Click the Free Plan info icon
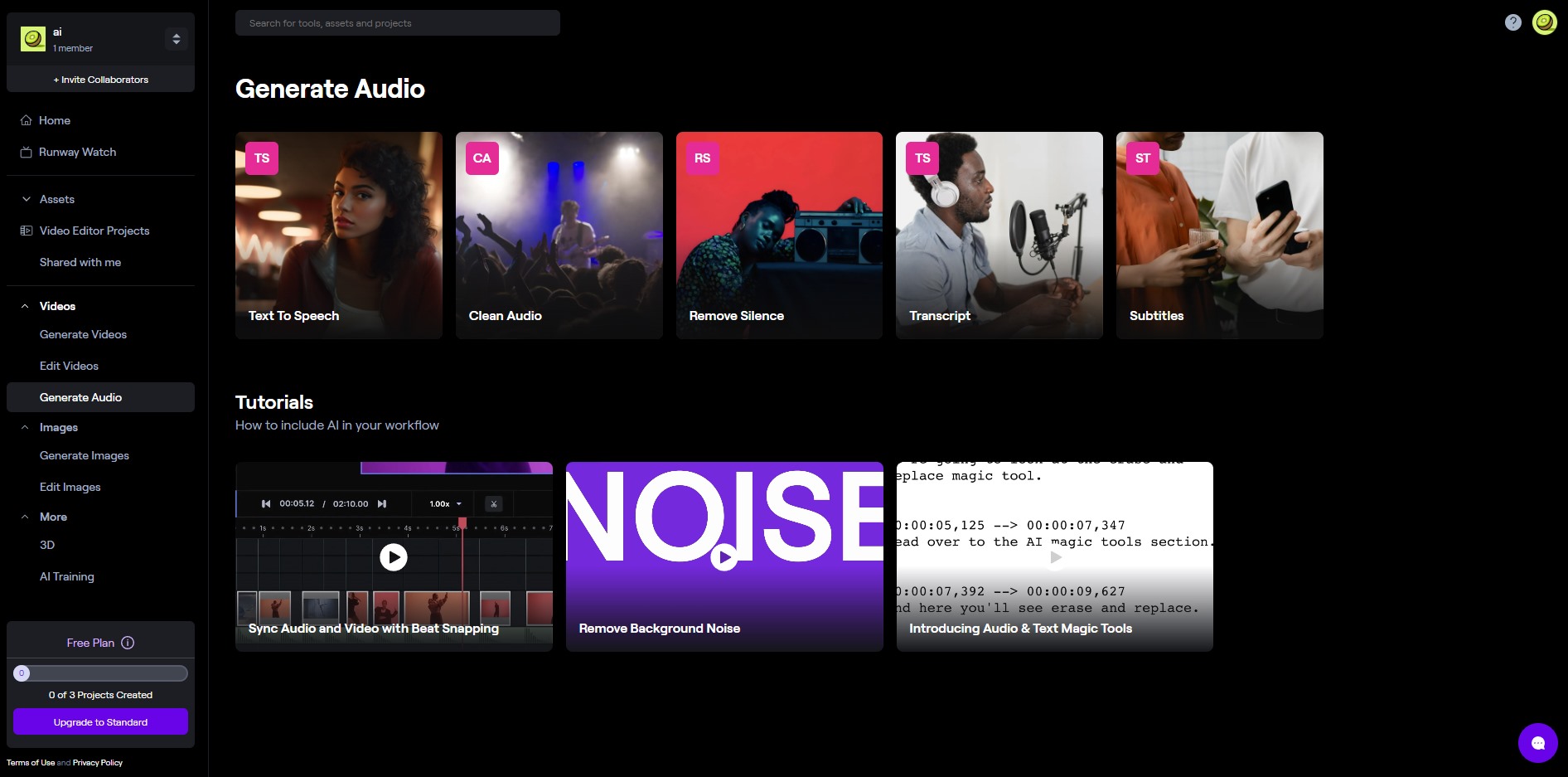Screen dimensions: 1568x777 coord(128,643)
